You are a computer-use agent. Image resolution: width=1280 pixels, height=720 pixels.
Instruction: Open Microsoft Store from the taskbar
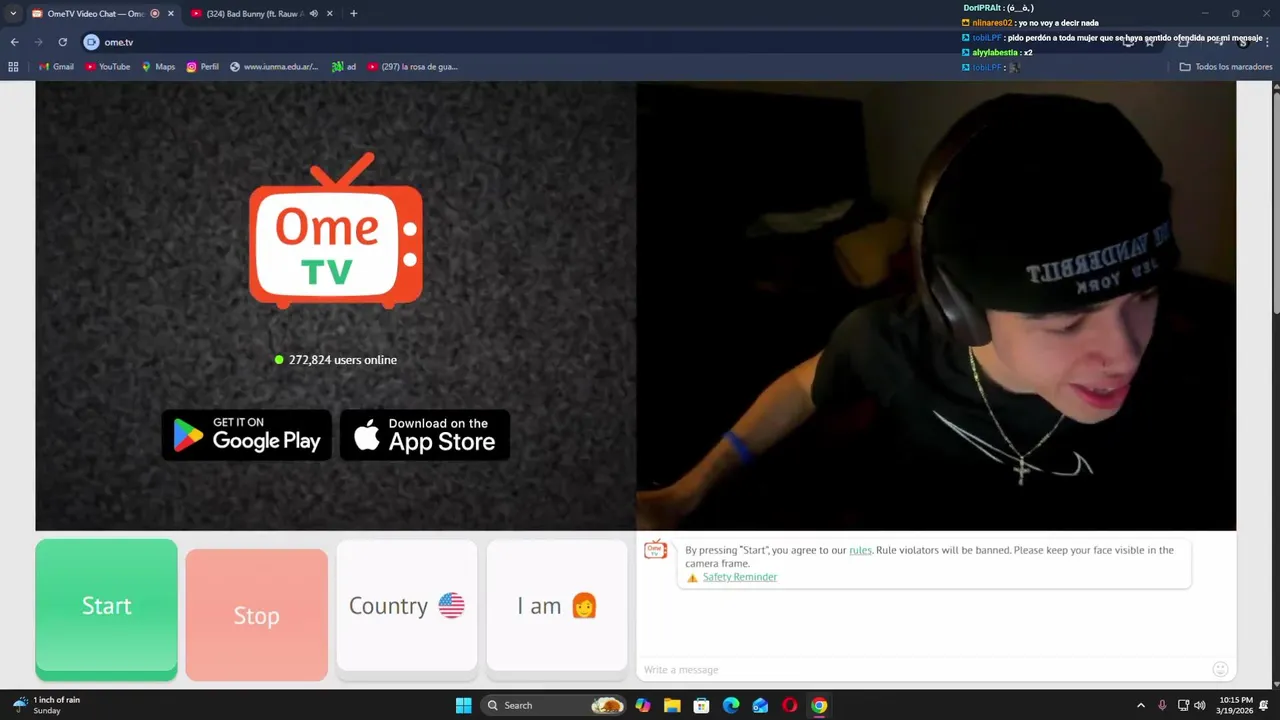pos(702,705)
